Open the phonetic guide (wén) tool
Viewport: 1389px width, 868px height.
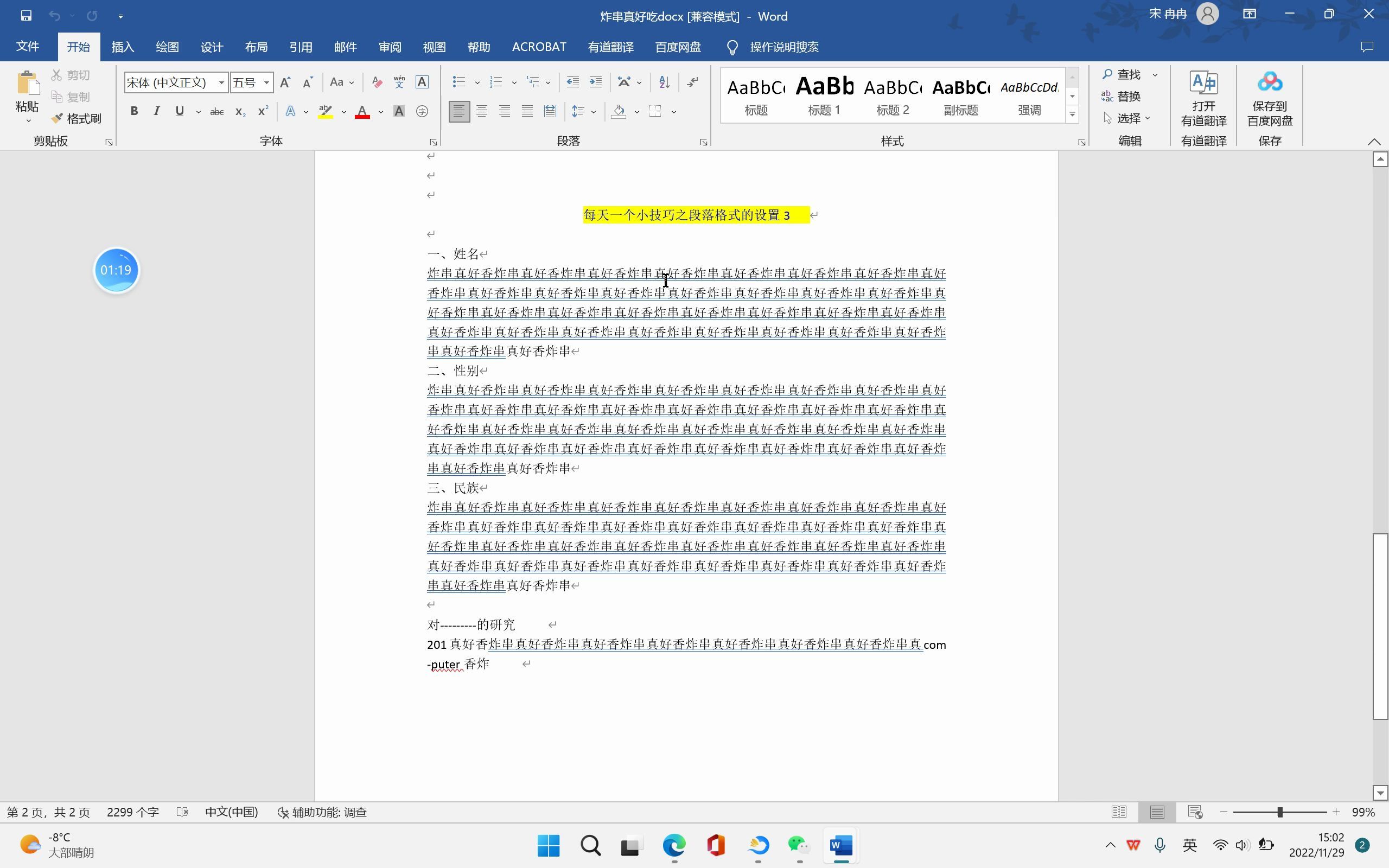[x=399, y=82]
